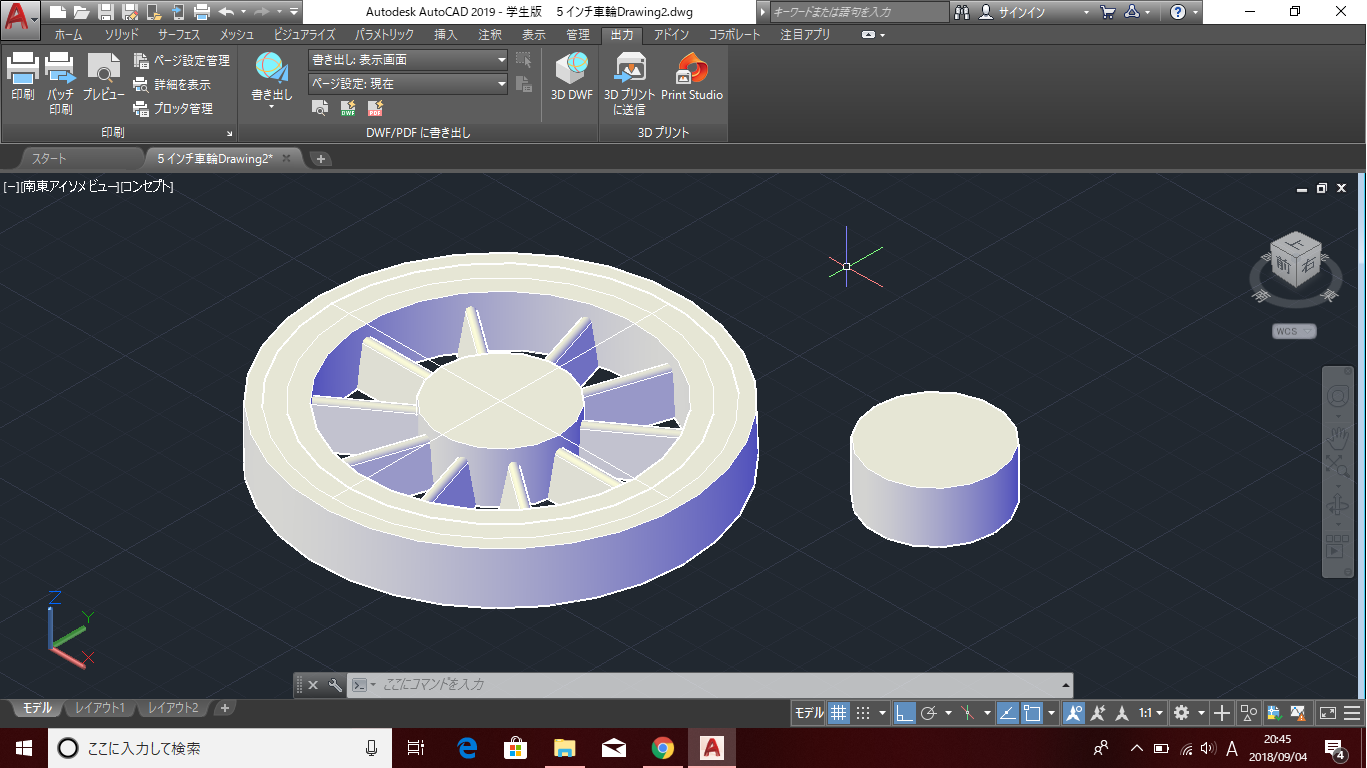Image resolution: width=1367 pixels, height=768 pixels.
Task: Open Google Chrome from the taskbar
Action: click(662, 748)
